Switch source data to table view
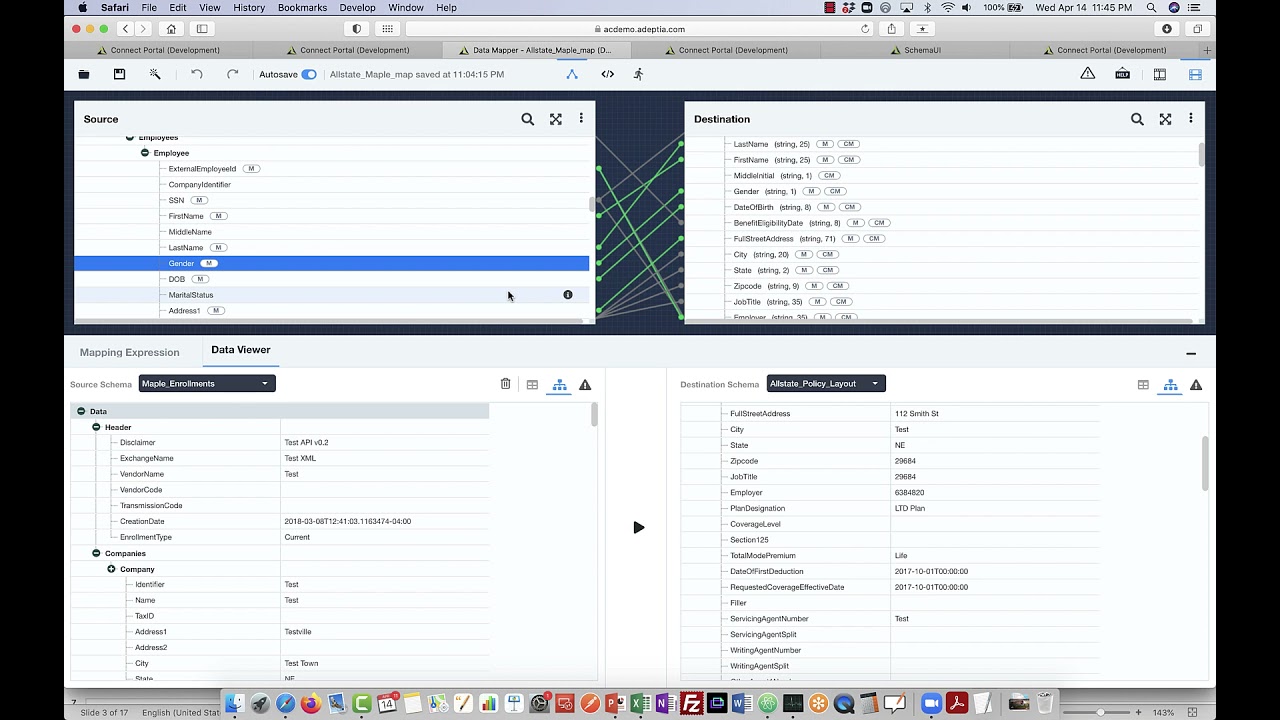Viewport: 1280px width, 720px height. [x=533, y=385]
